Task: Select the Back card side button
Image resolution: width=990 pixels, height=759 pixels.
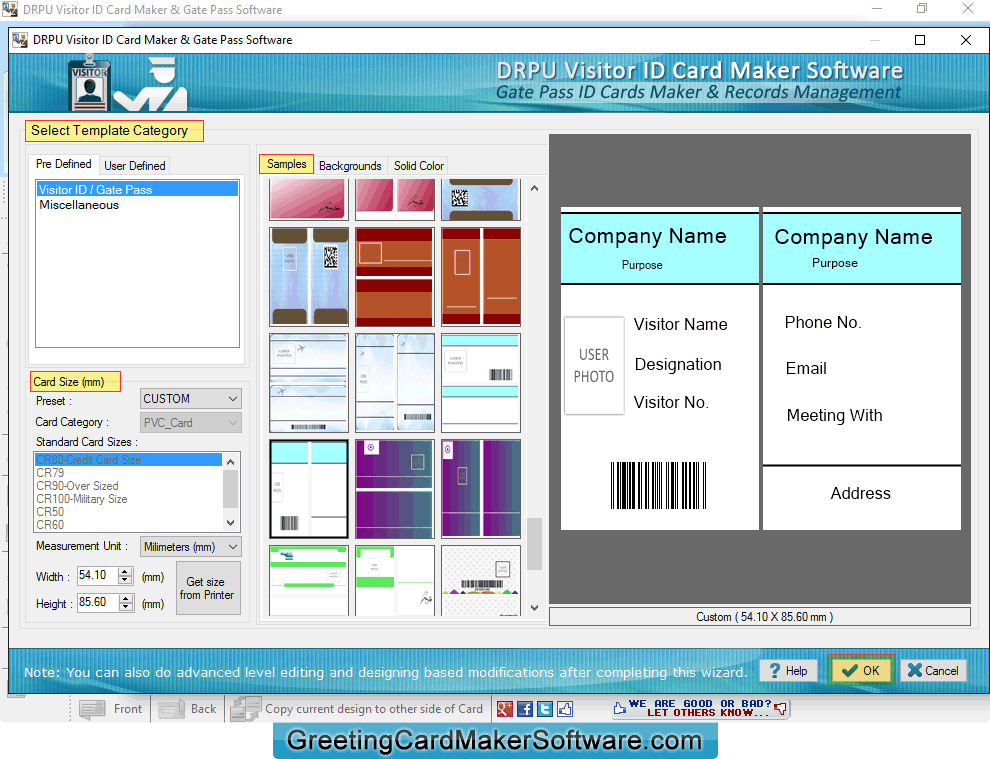Action: (x=188, y=708)
